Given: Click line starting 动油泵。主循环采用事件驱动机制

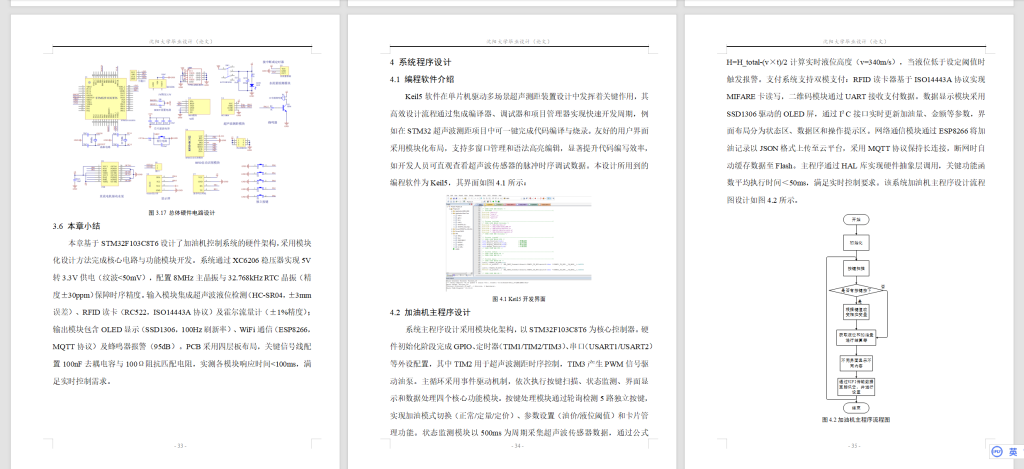Looking at the screenshot, I should coord(519,380).
